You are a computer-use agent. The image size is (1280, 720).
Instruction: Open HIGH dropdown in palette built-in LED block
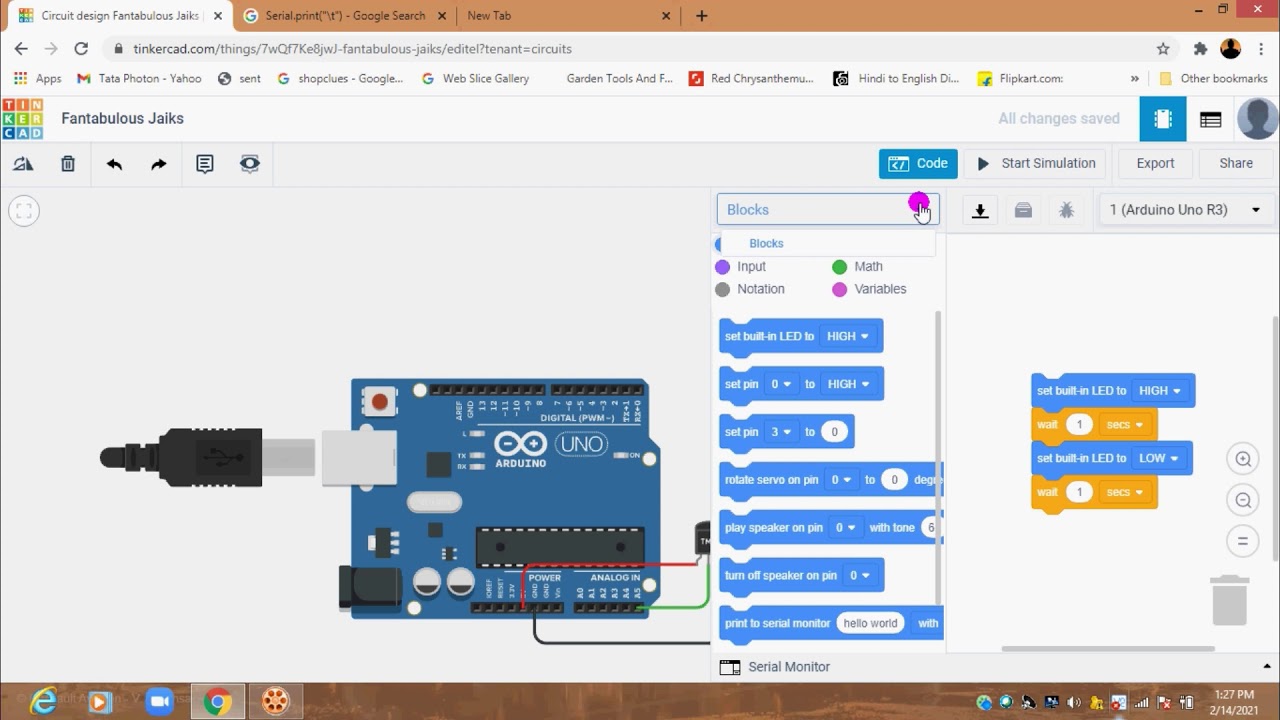(x=848, y=337)
